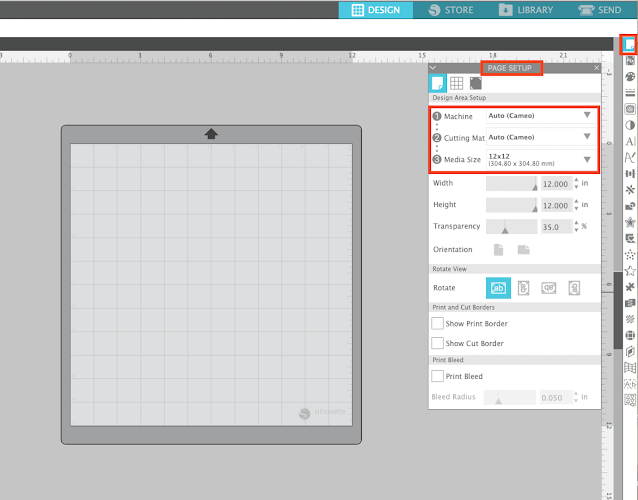Open the Fill color palette panel
638x500 pixels.
click(630, 77)
